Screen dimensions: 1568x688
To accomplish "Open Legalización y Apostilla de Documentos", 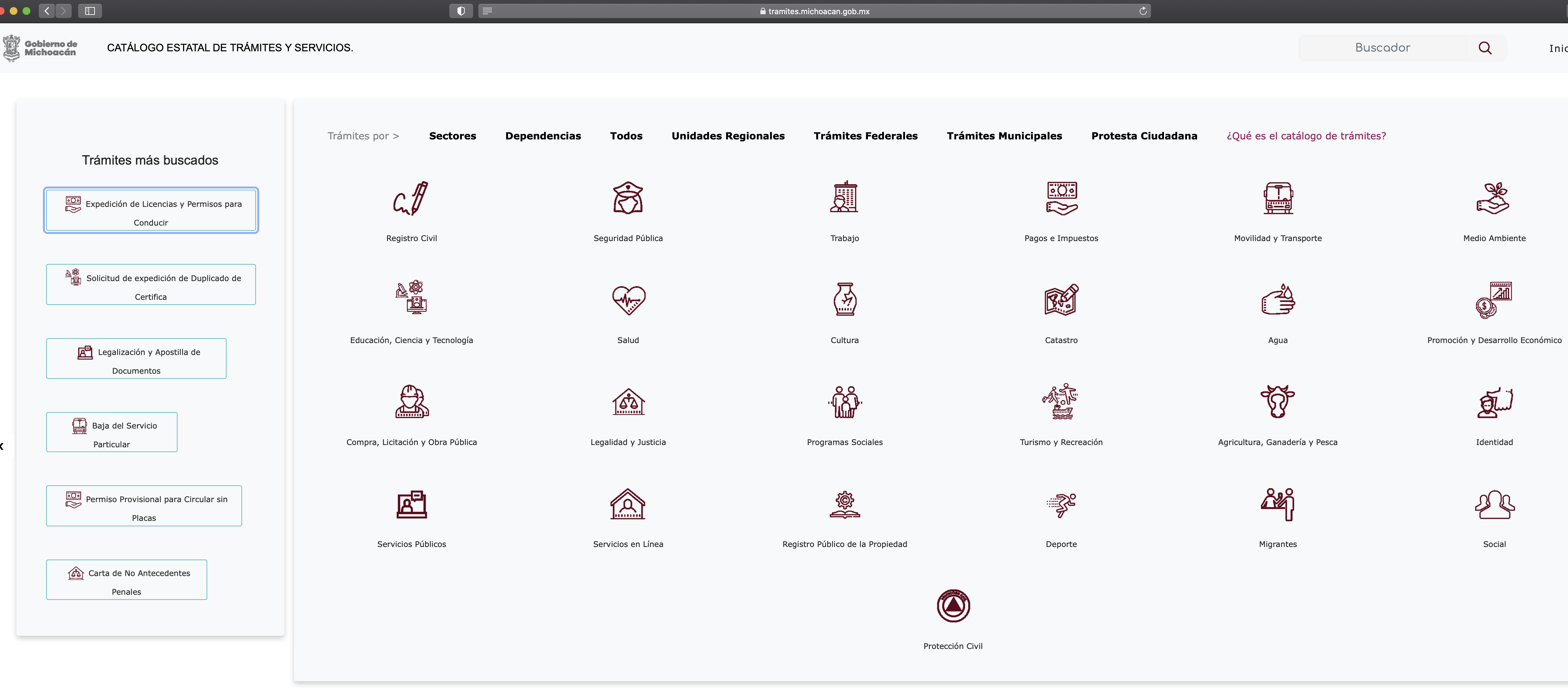I will tap(136, 359).
